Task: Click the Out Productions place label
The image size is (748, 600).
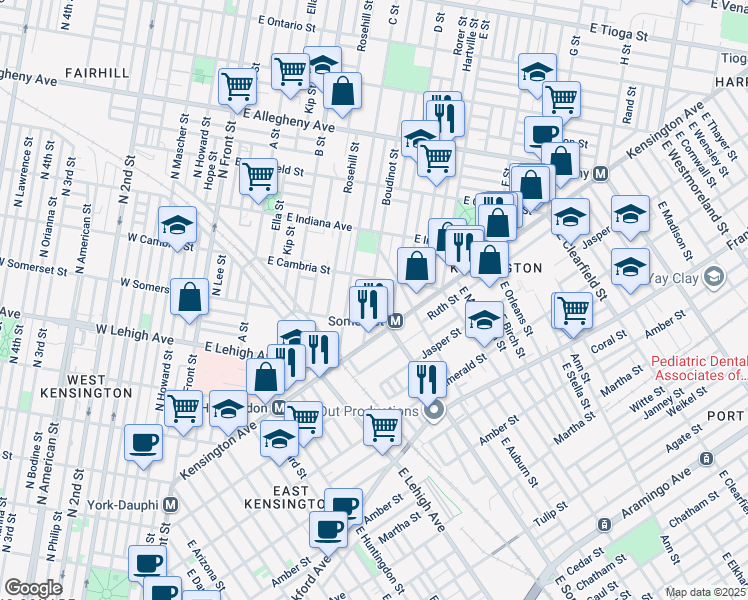Action: pos(369,411)
